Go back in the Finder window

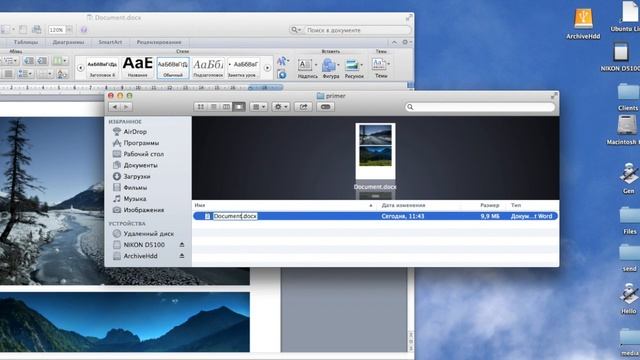coord(115,107)
